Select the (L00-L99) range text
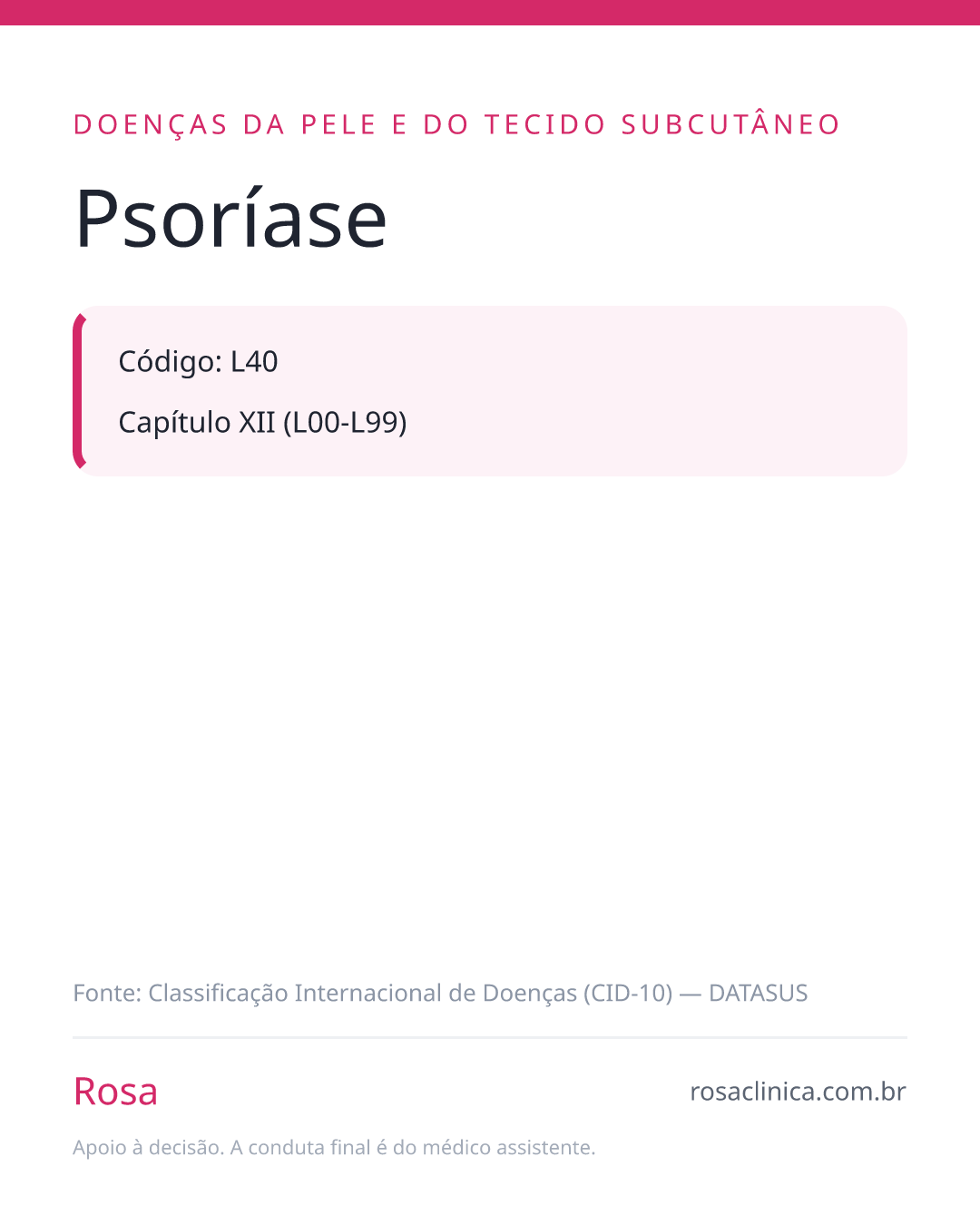 [x=345, y=423]
